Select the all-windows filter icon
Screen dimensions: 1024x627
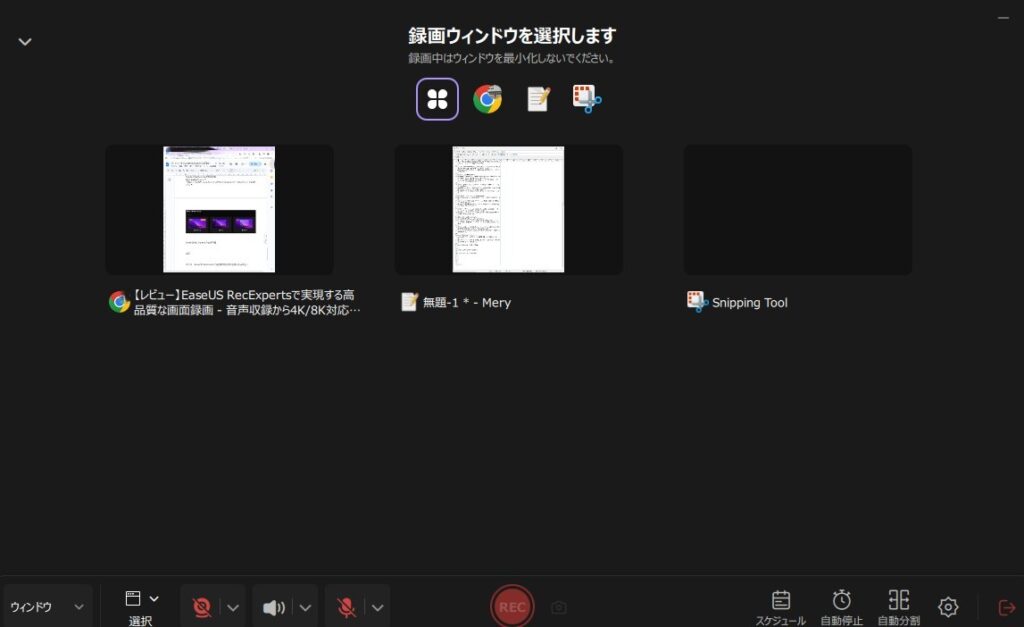click(437, 99)
